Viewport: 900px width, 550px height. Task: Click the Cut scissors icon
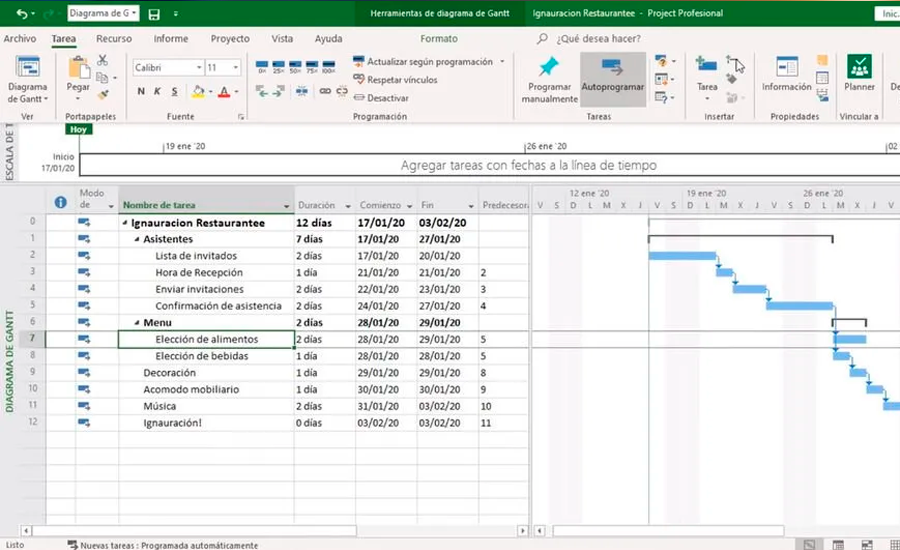[x=102, y=60]
